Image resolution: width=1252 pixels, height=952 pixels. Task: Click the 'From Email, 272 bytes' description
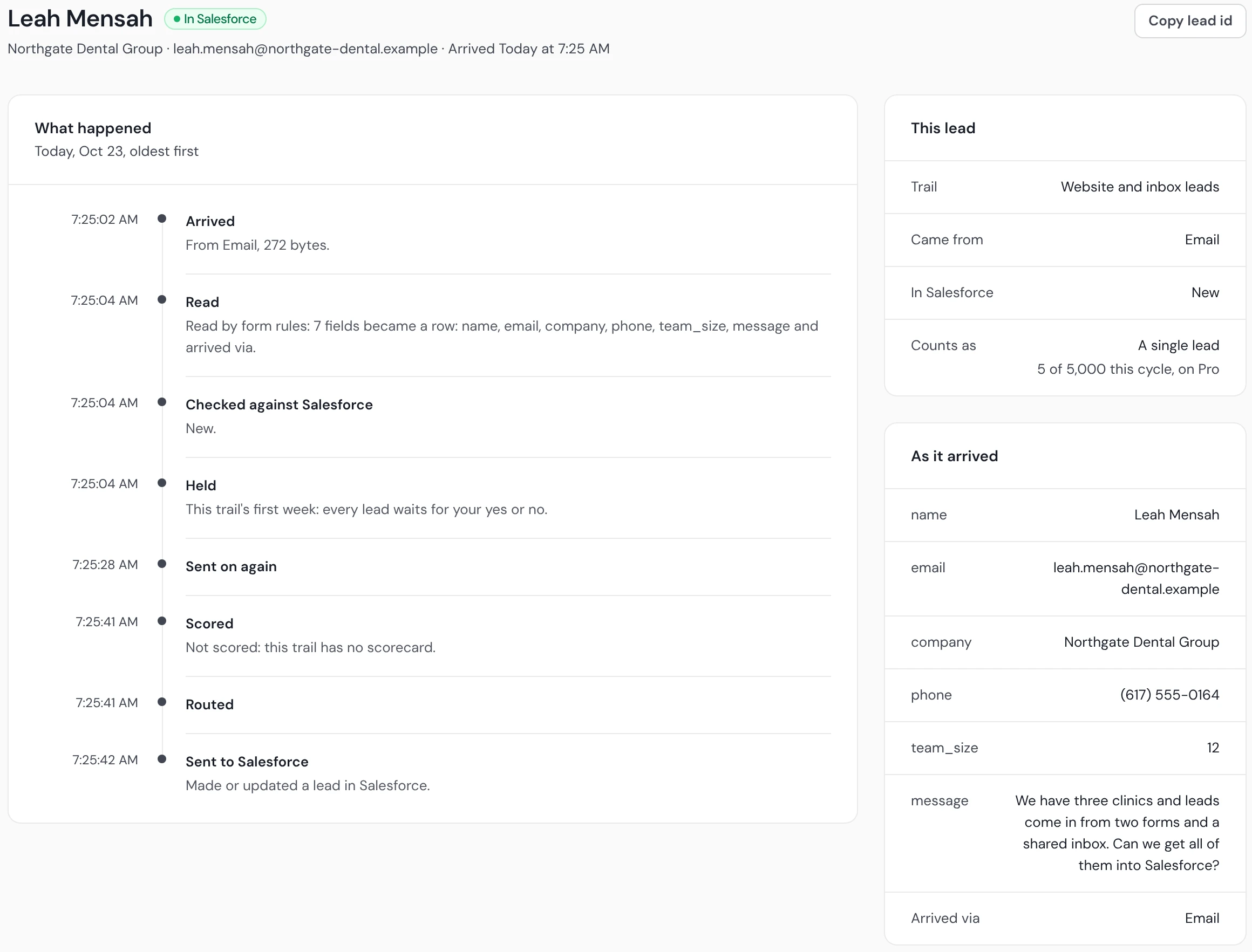tap(257, 245)
